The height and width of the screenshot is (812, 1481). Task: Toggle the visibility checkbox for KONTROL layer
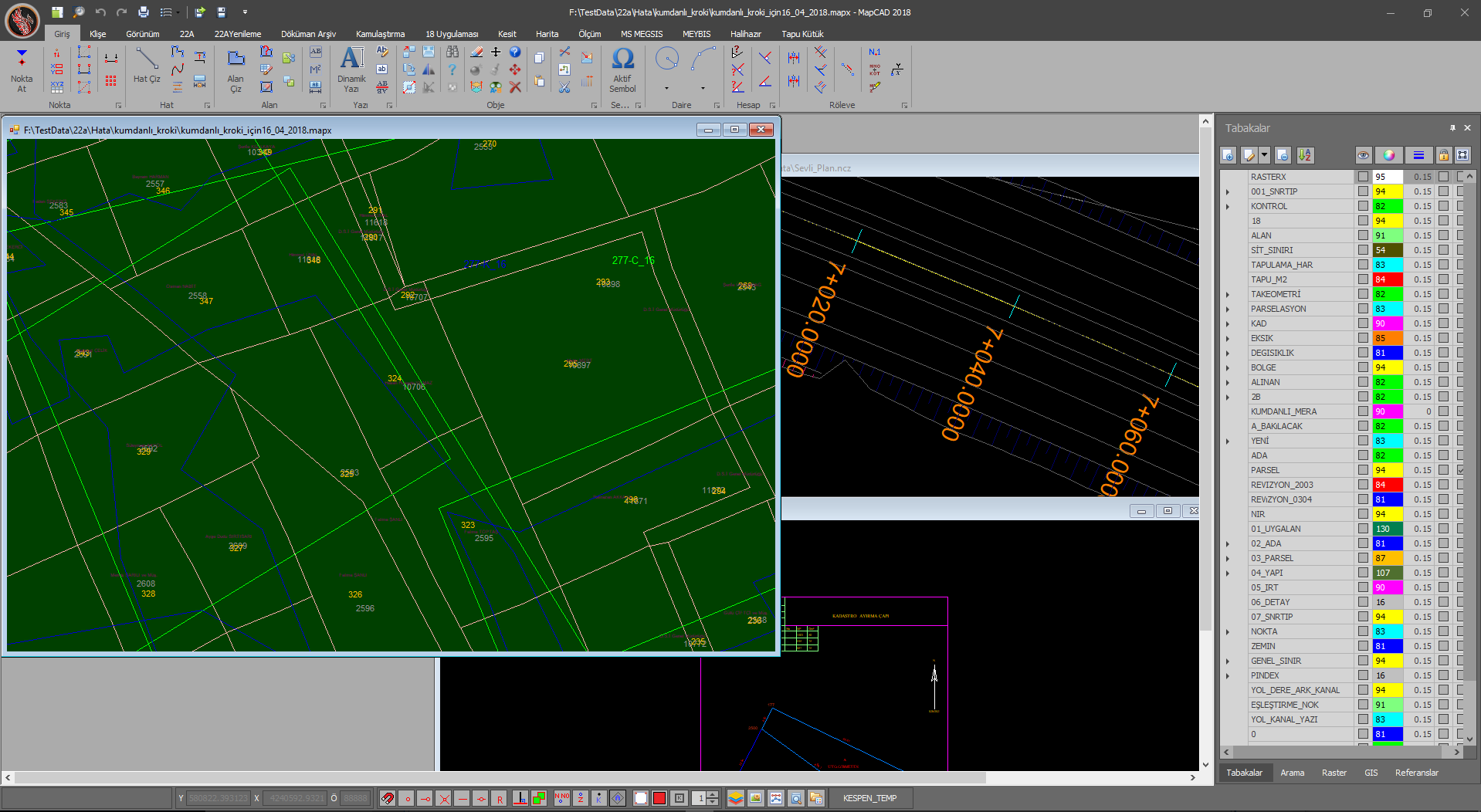point(1363,206)
